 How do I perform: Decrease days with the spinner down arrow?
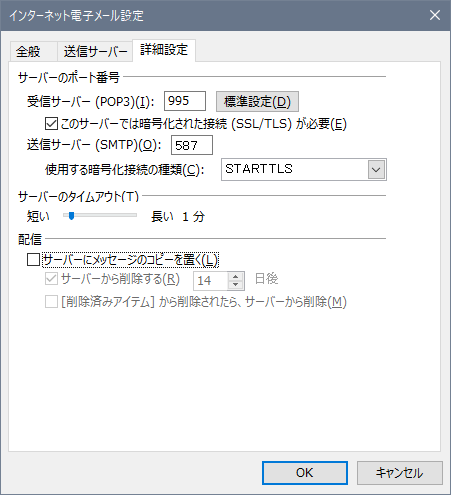tap(236, 285)
